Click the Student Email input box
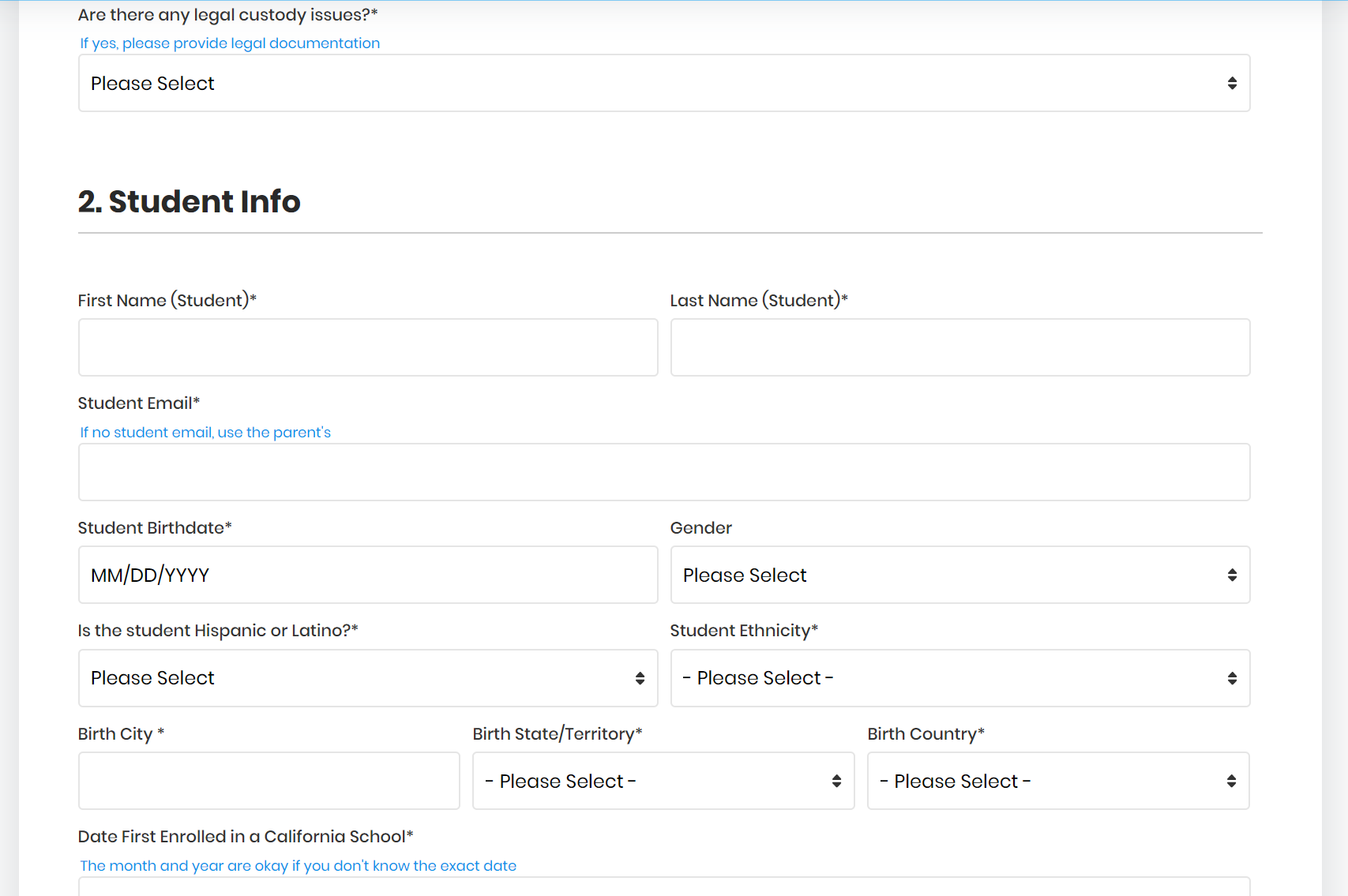 (x=663, y=472)
